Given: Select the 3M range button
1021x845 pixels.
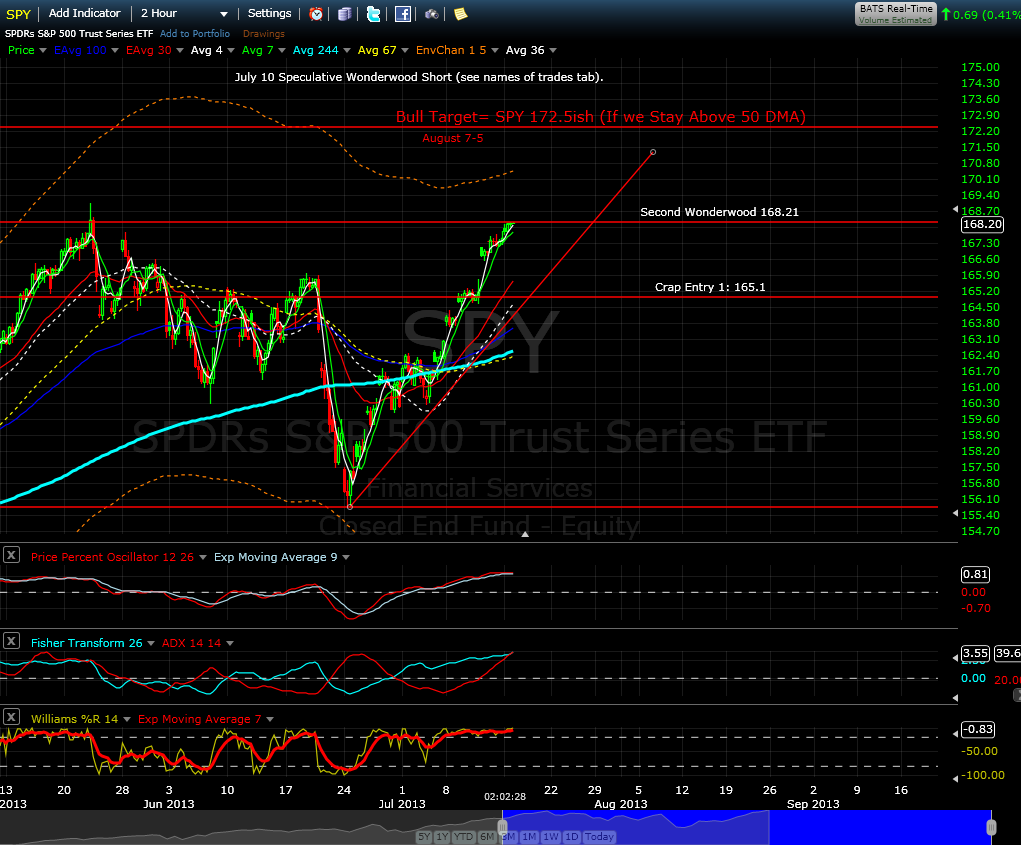Looking at the screenshot, I should tap(509, 837).
